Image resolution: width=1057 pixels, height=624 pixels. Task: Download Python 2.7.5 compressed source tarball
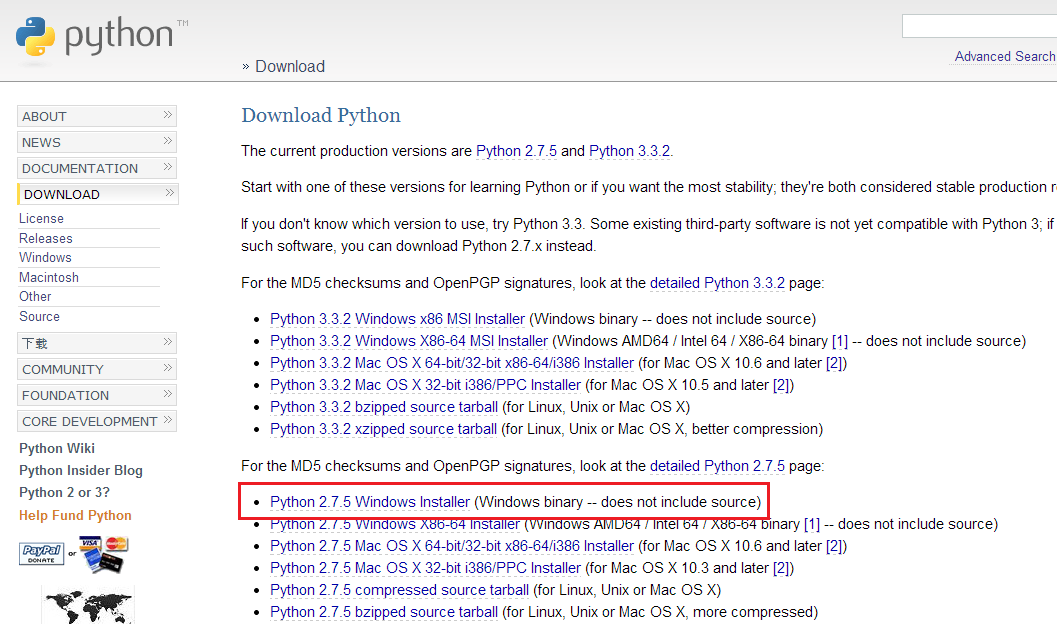tap(400, 590)
